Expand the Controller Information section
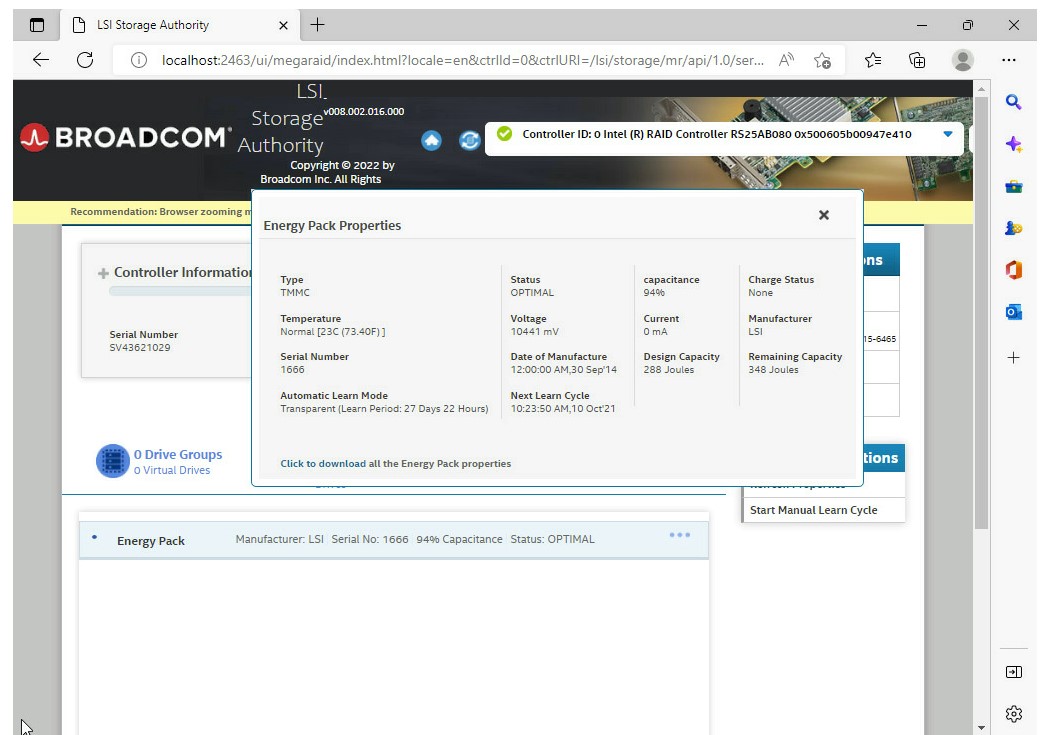The height and width of the screenshot is (735, 1050). pyautogui.click(x=103, y=273)
